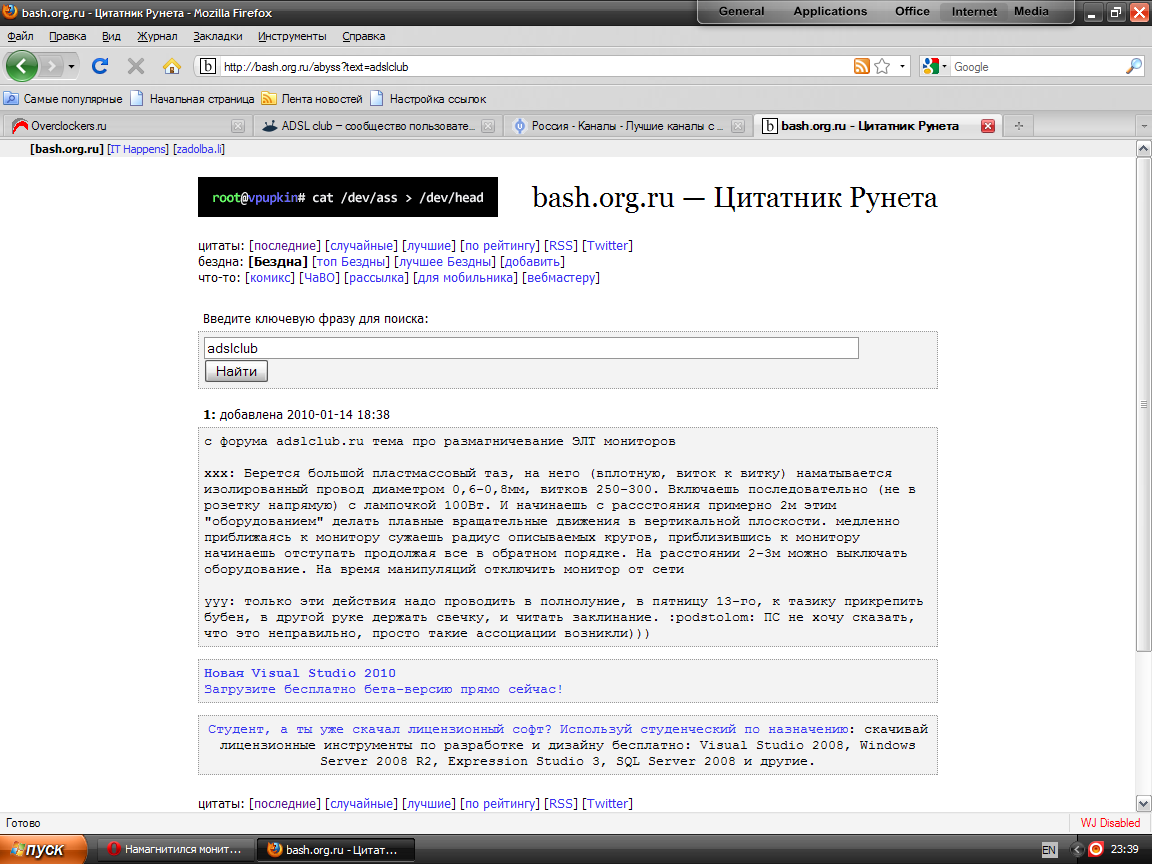Screen dimensions: 1152x864
Task: Open the list all tabs dropdown
Action: tap(1143, 126)
